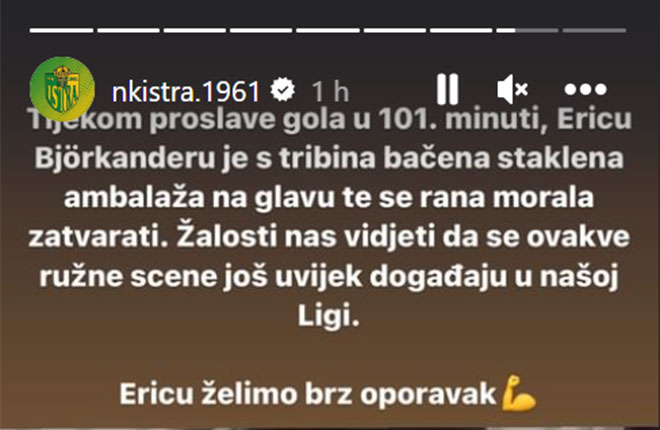660x430 pixels.
Task: Select the currently playing eighth segment bar
Action: (x=527, y=30)
